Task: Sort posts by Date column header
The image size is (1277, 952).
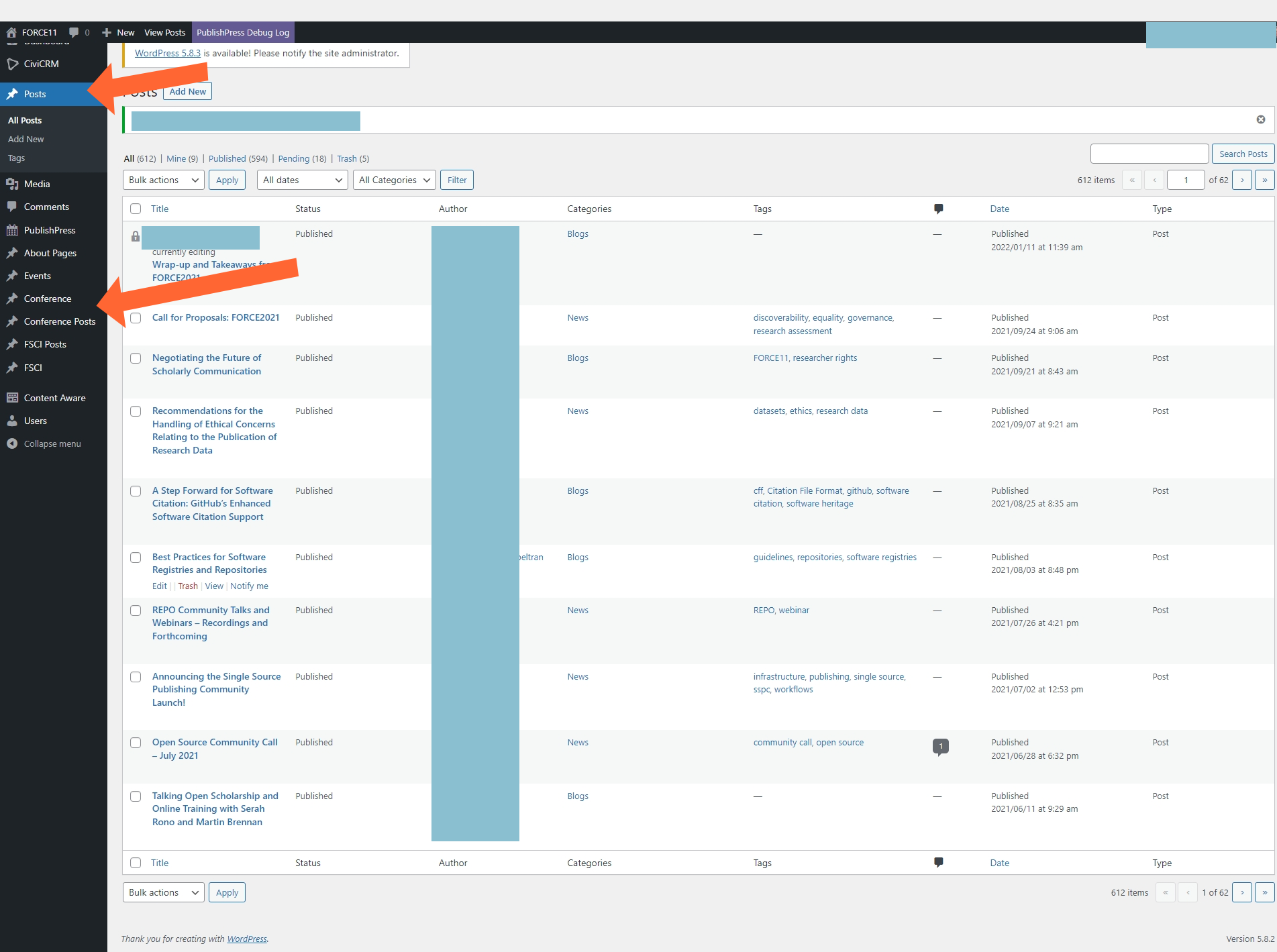Action: (999, 209)
